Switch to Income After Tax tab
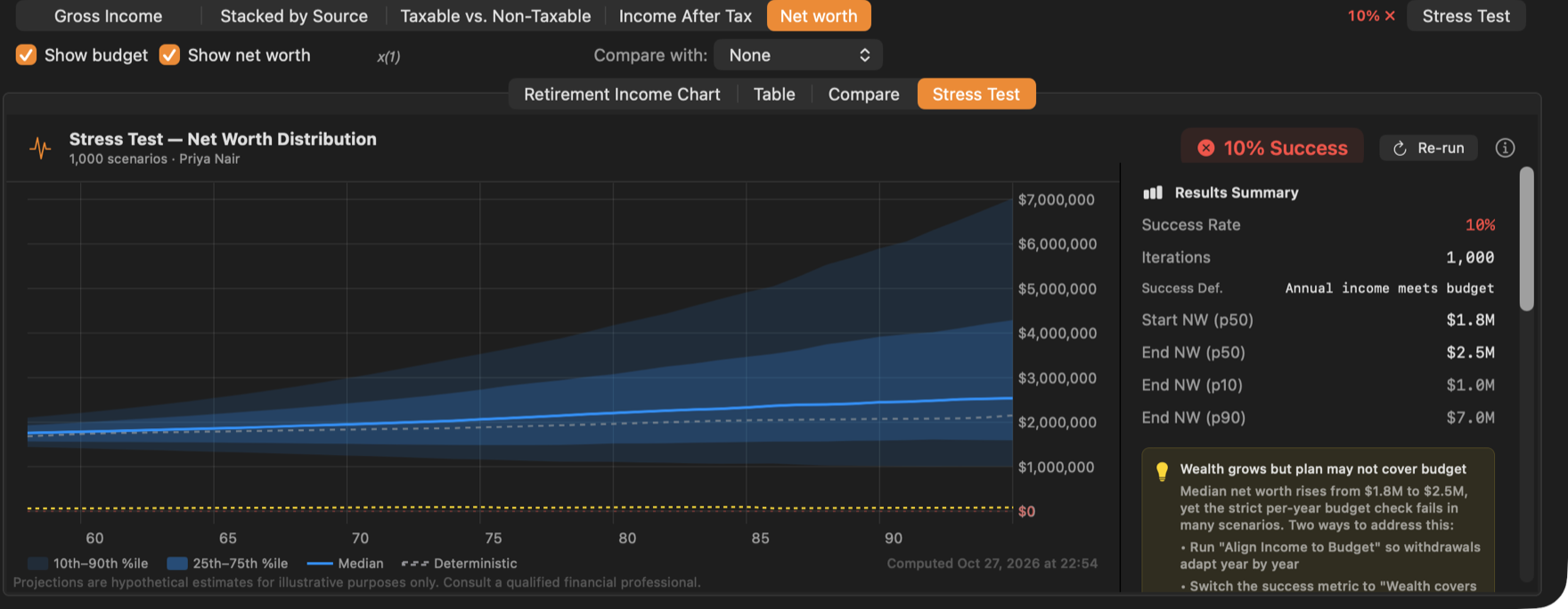The height and width of the screenshot is (609, 1568). click(685, 16)
